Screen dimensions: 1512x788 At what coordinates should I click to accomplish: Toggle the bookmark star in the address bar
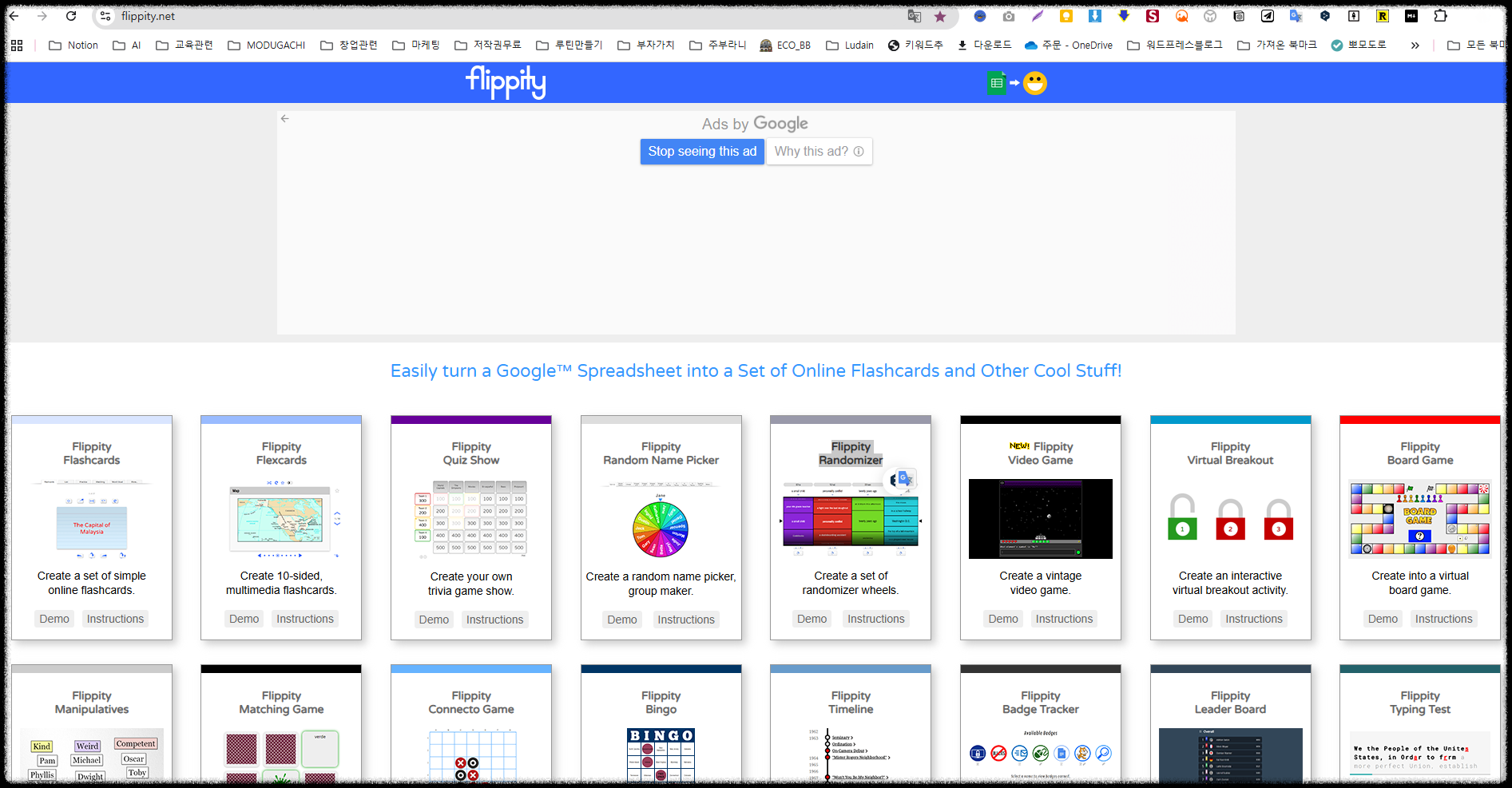(x=940, y=16)
